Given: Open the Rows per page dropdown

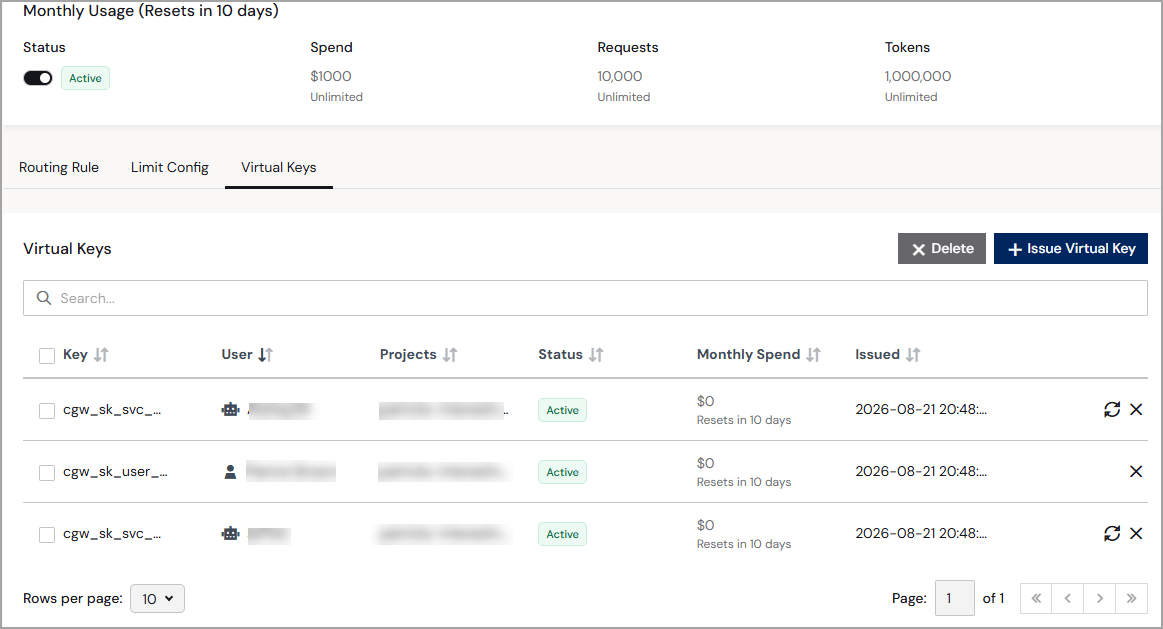Looking at the screenshot, I should 157,599.
